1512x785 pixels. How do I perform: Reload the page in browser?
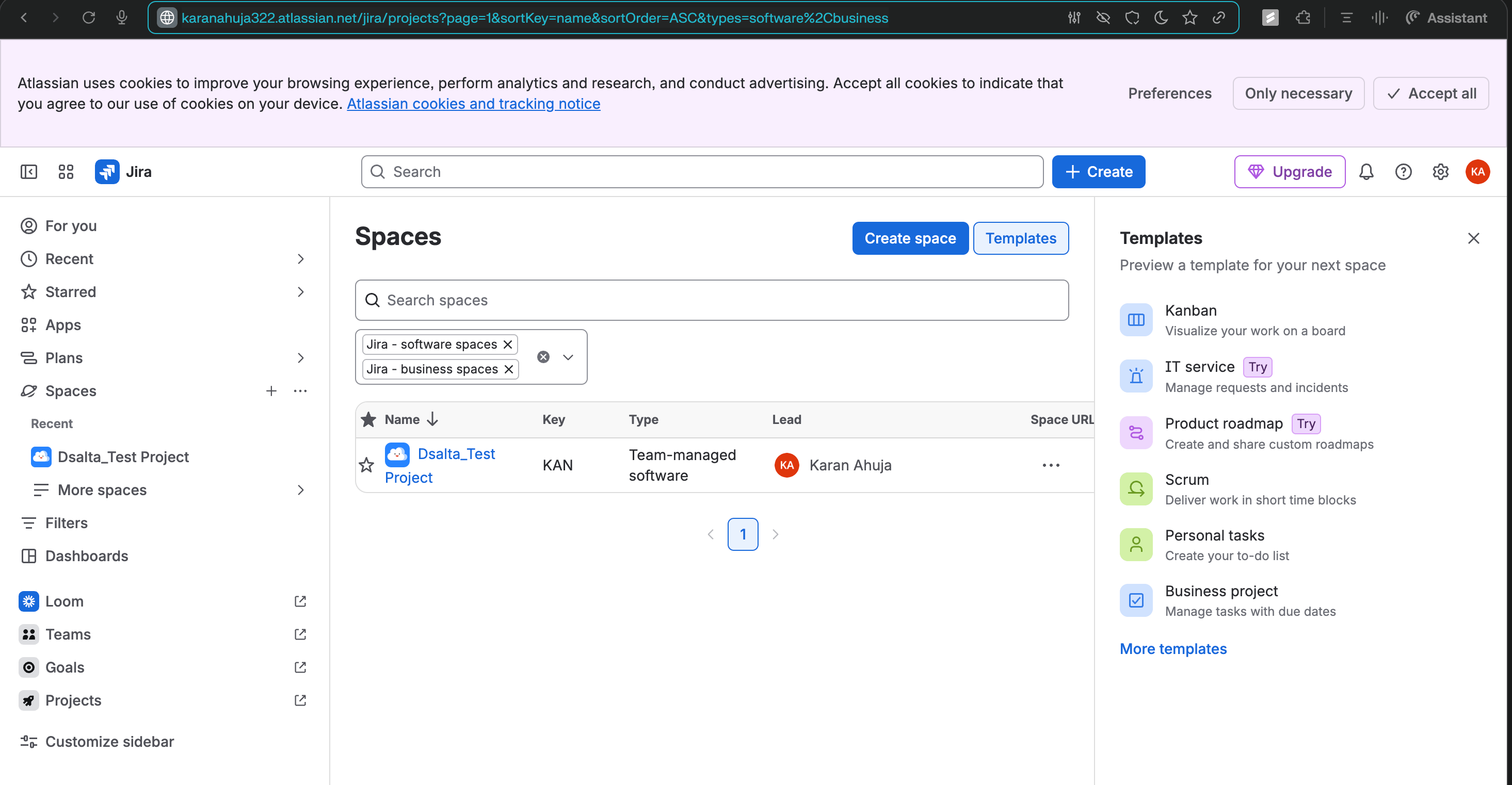89,18
